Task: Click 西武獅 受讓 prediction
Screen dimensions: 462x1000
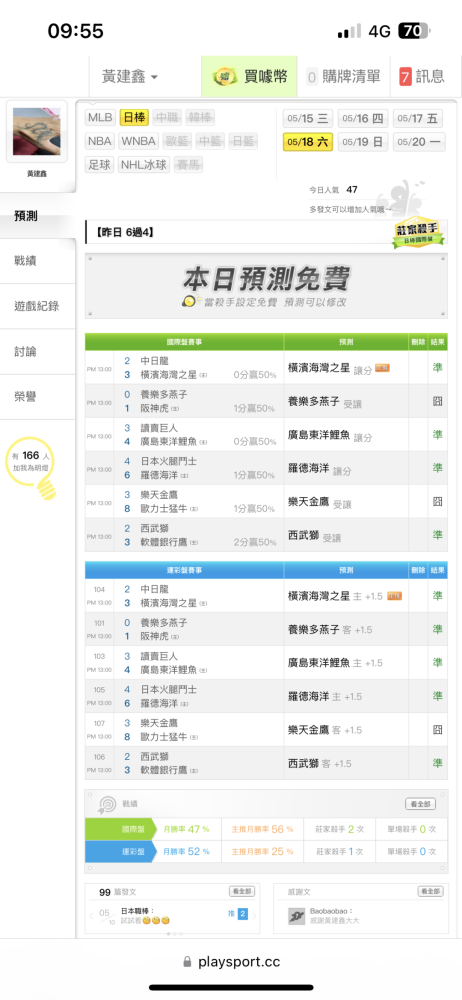Action: [315, 536]
